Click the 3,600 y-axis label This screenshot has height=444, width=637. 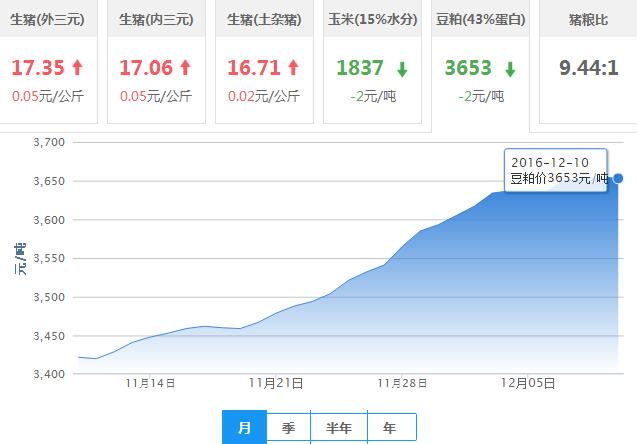coord(49,220)
